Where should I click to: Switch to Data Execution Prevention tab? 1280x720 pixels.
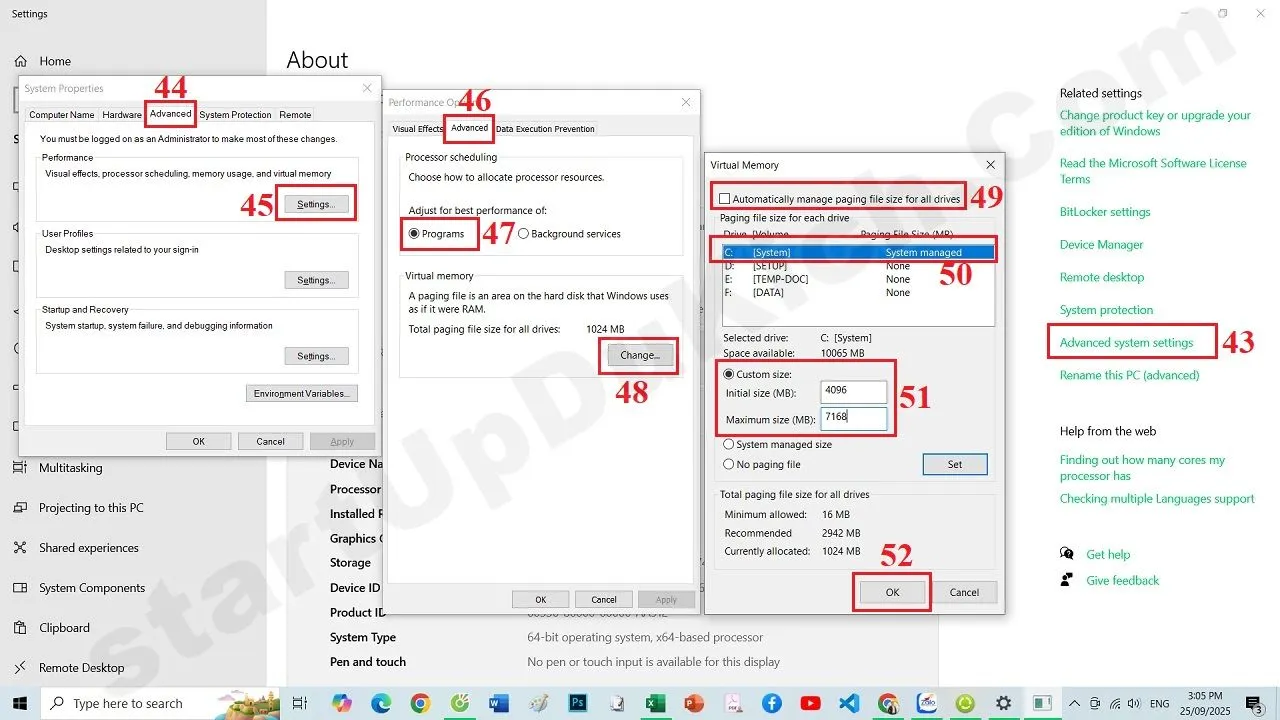point(545,129)
